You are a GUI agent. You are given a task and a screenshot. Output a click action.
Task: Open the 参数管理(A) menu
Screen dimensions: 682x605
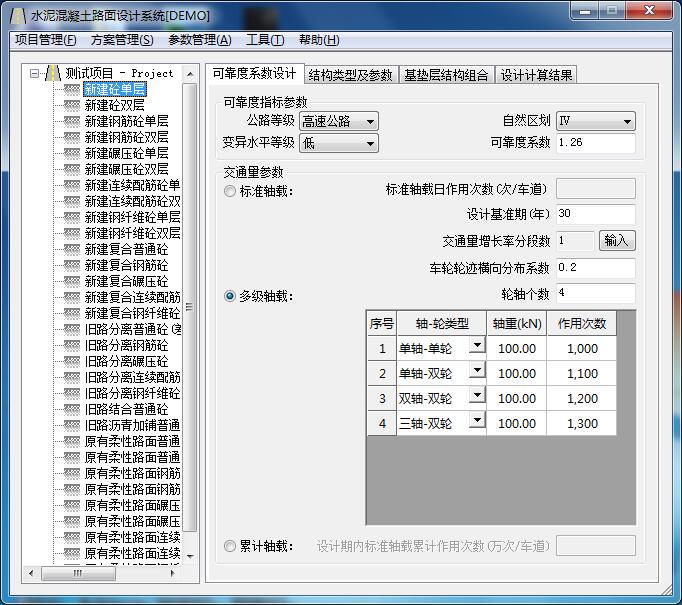coord(200,40)
